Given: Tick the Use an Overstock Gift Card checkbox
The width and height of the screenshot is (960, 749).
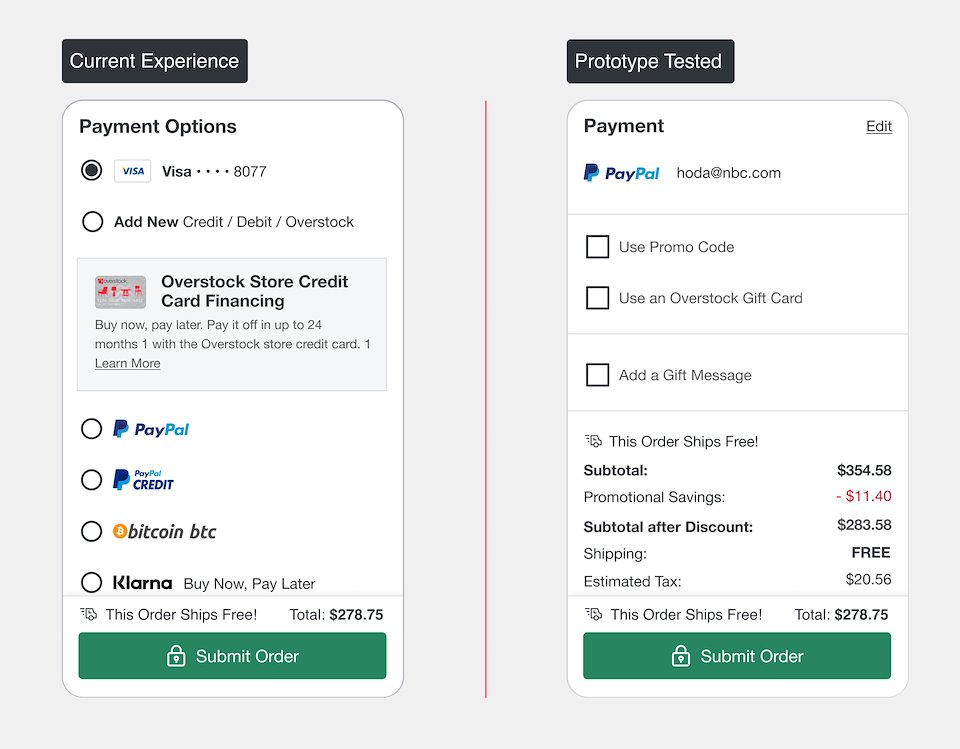Looking at the screenshot, I should pyautogui.click(x=598, y=298).
